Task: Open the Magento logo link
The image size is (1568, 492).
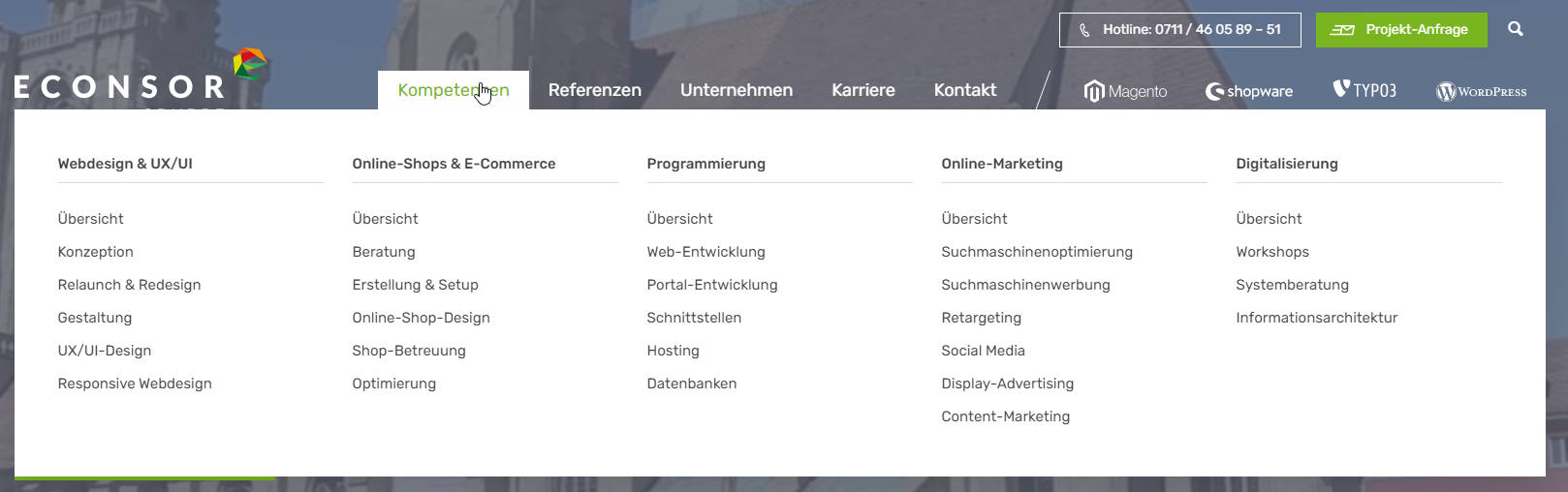Action: point(1125,91)
